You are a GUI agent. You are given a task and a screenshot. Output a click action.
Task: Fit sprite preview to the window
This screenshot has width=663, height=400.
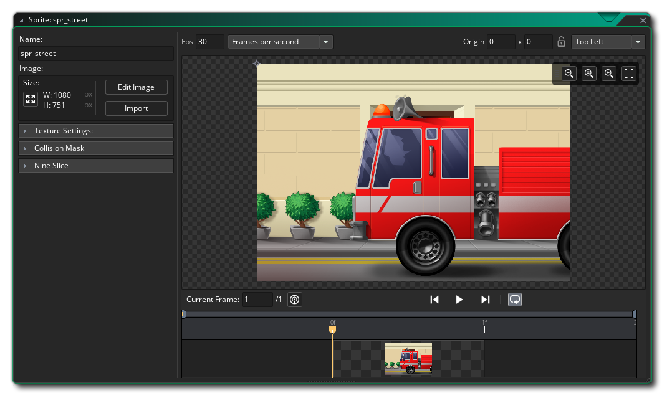[x=629, y=74]
